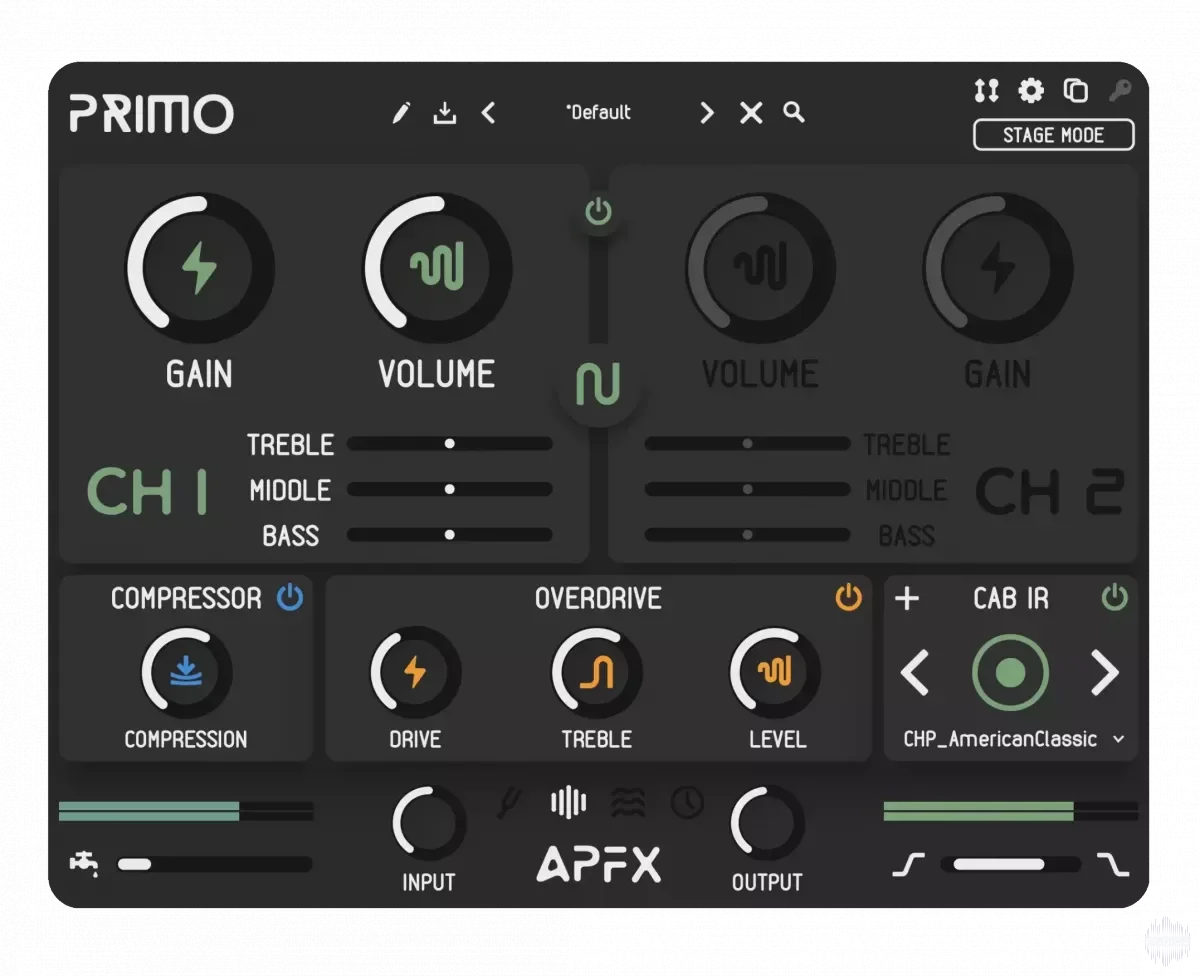The height and width of the screenshot is (976, 1200).
Task: Go to next preset arrow
Action: click(x=707, y=113)
